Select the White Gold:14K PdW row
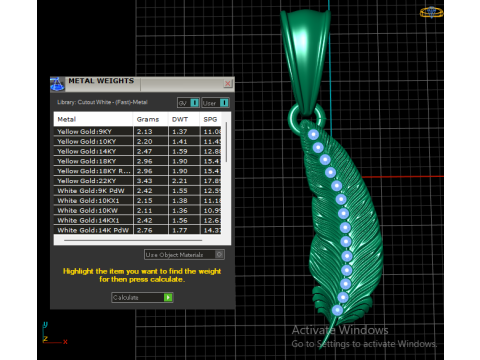This screenshot has height=360, width=480. tap(137, 230)
